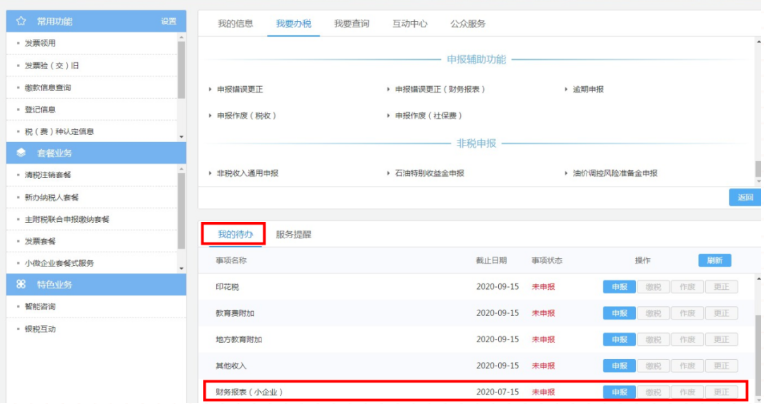
Task: Select the 我的待办 tab
Action: pyautogui.click(x=235, y=234)
